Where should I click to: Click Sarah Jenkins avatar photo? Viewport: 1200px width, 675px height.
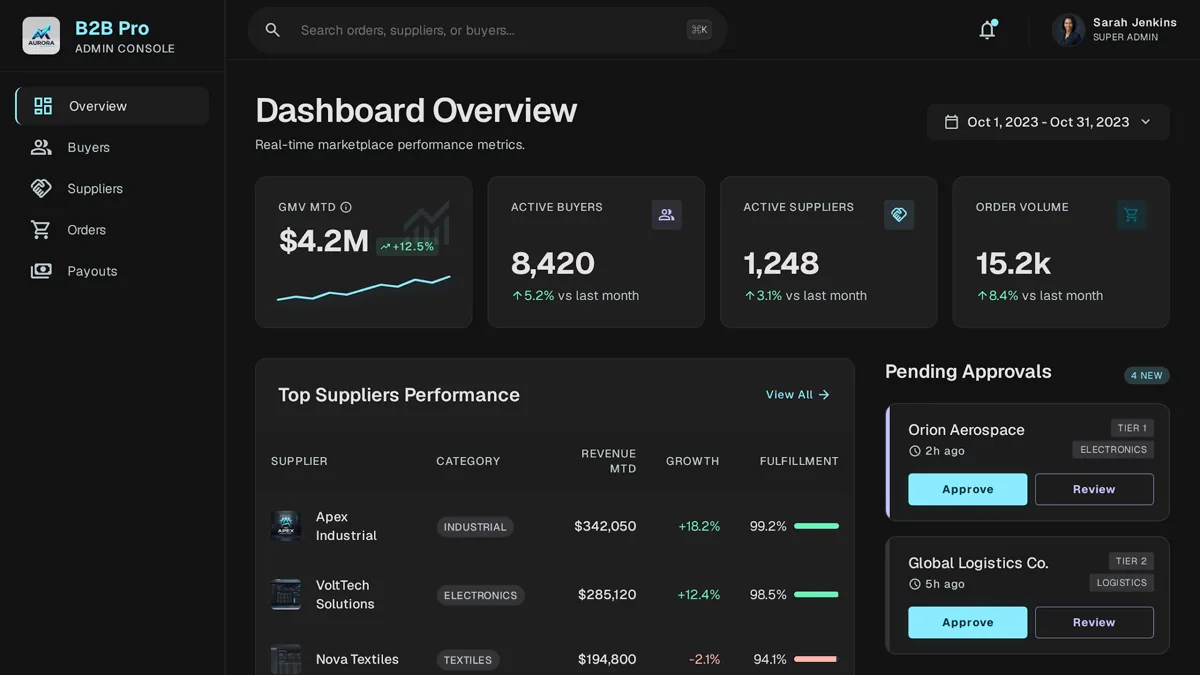point(1068,30)
